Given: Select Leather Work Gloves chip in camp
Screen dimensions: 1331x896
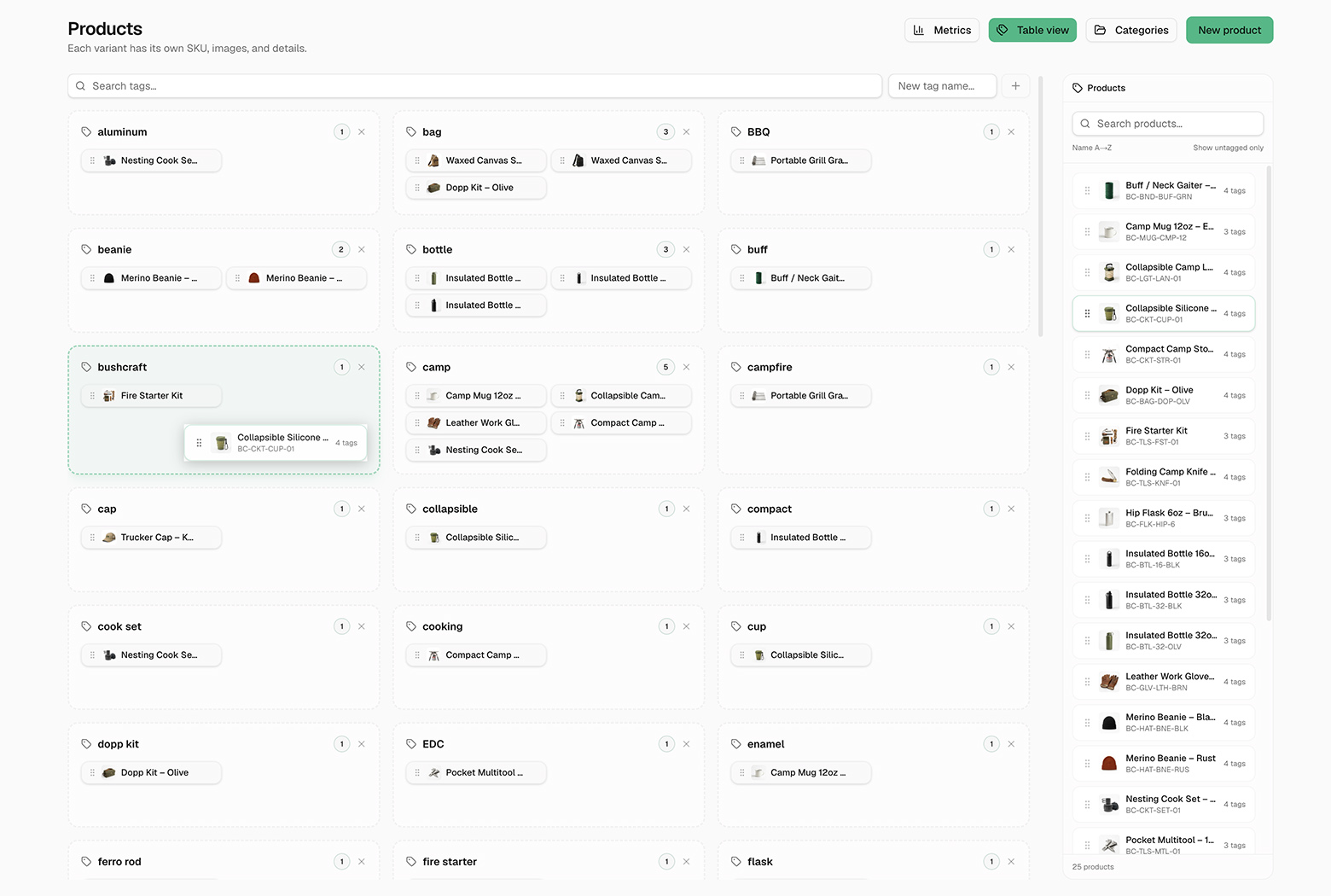Looking at the screenshot, I should click(x=476, y=423).
